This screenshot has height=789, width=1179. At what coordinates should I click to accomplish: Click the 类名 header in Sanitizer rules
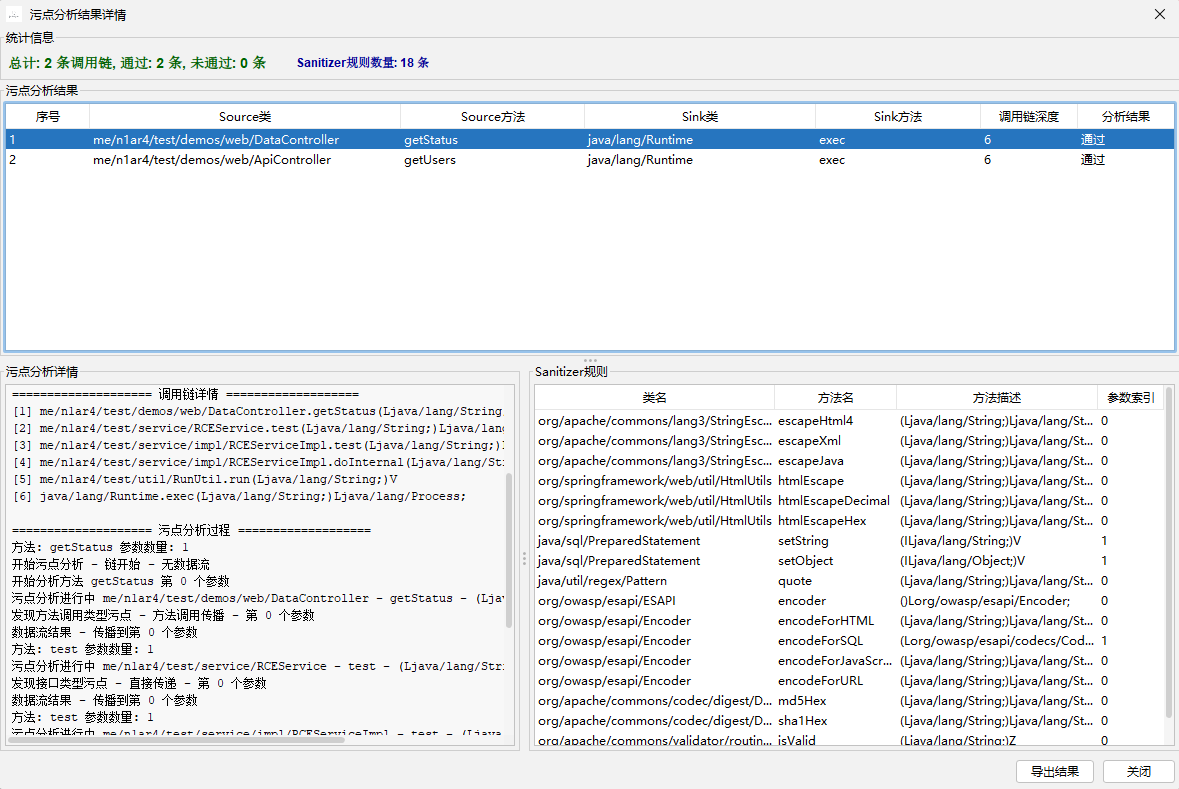pos(654,398)
